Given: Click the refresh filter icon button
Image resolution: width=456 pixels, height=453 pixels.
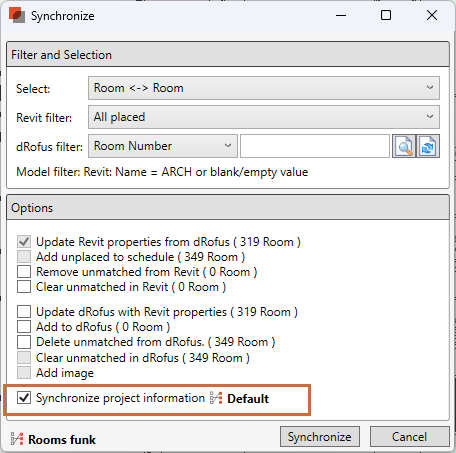Looking at the screenshot, I should point(428,146).
